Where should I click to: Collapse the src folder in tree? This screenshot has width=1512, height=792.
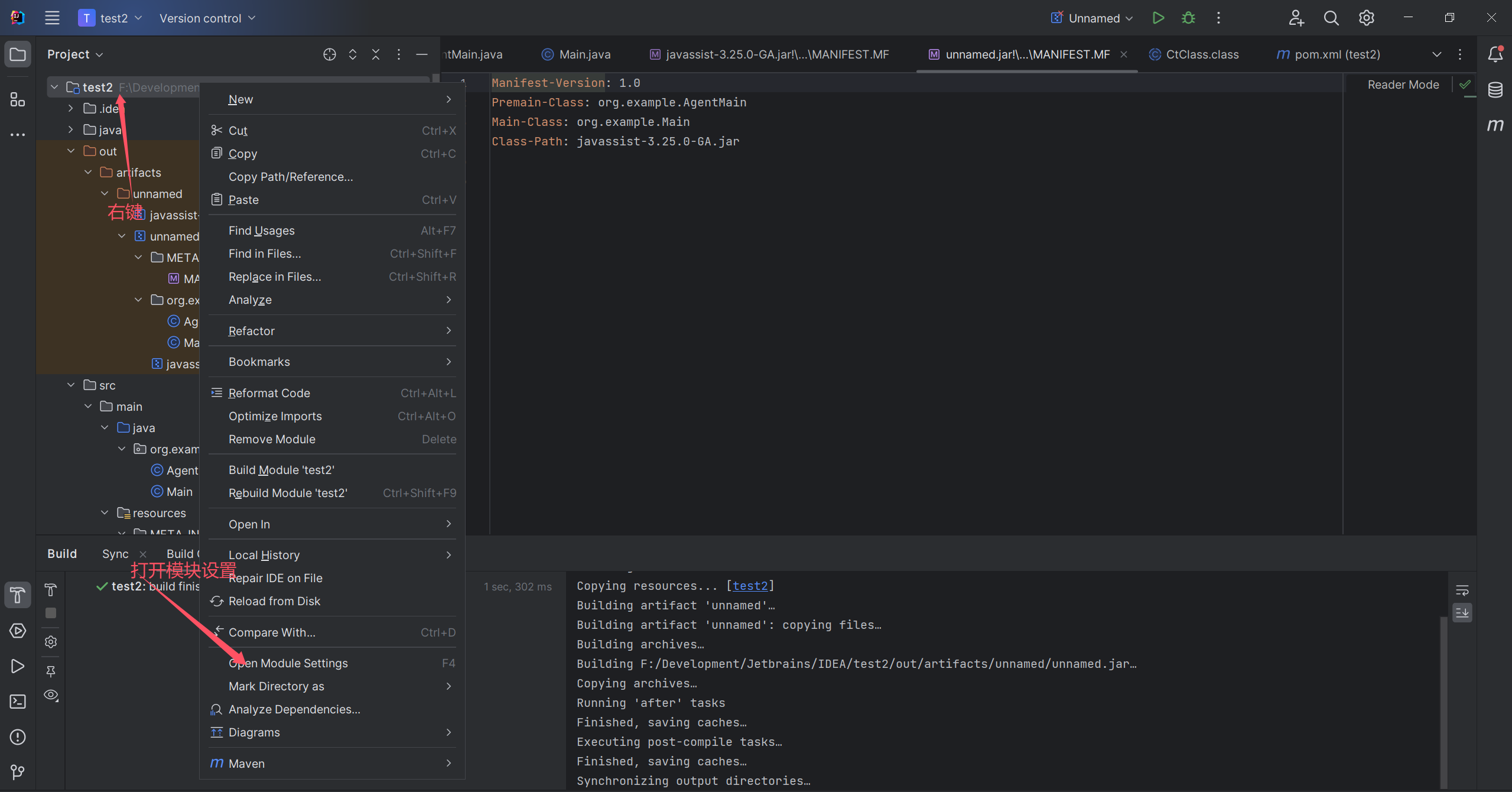(x=71, y=385)
